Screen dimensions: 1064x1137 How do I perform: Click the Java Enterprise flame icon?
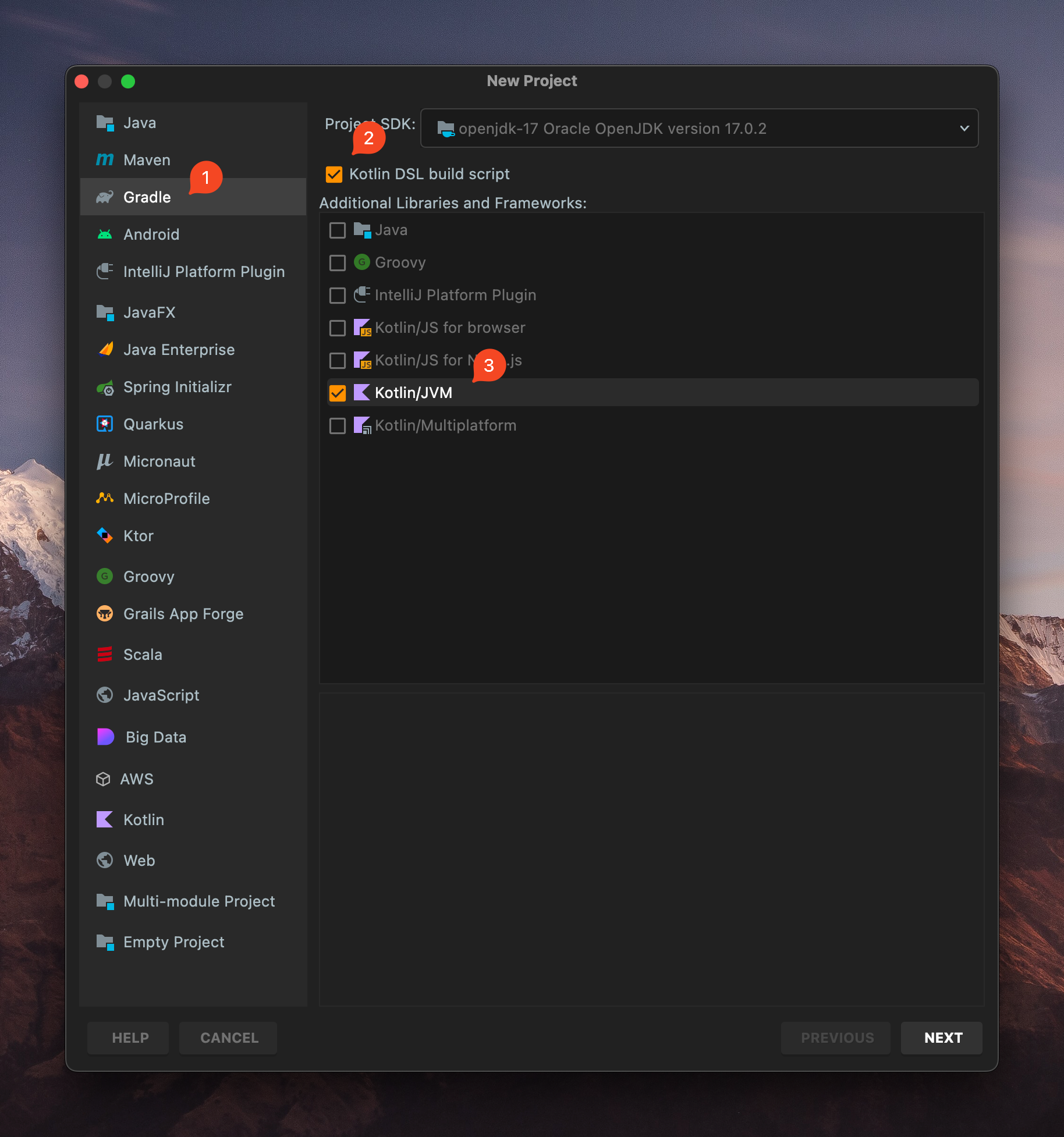click(105, 349)
